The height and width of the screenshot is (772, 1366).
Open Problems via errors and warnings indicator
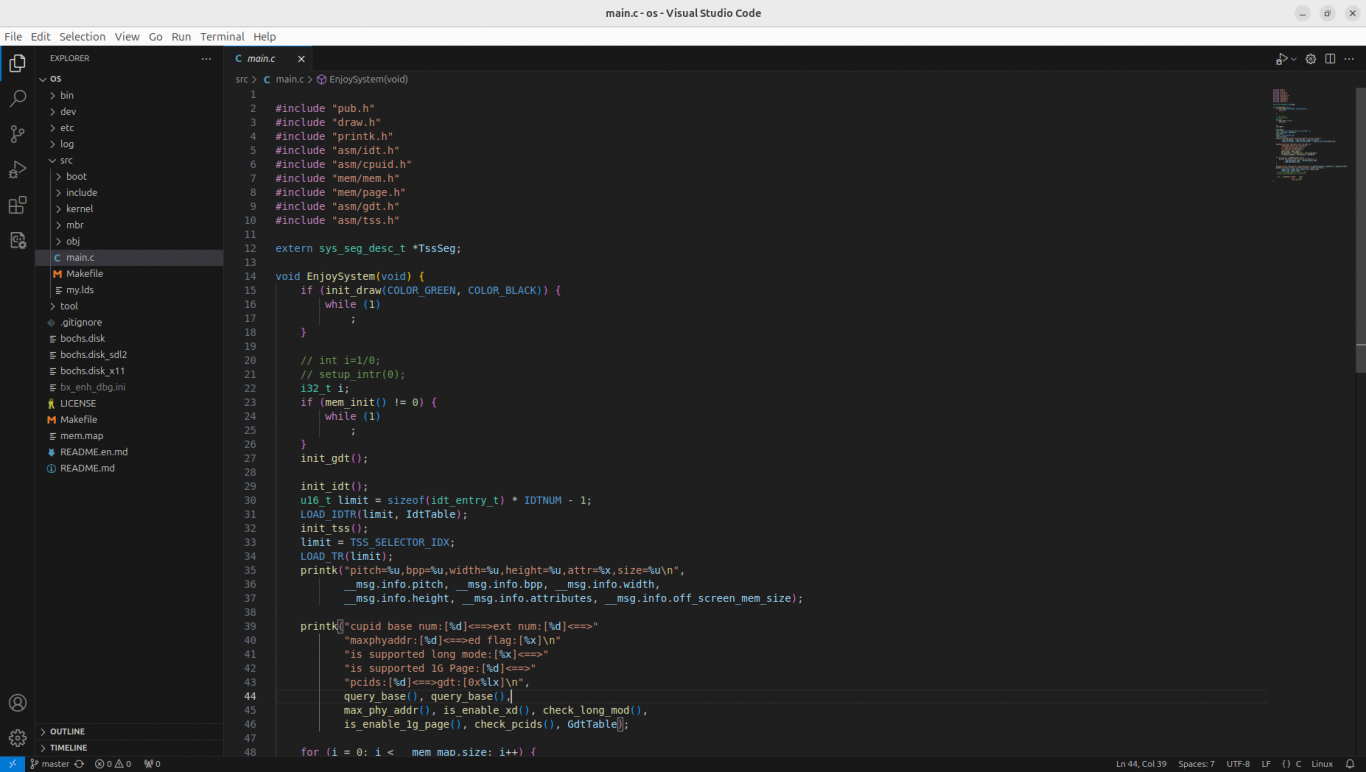click(x=113, y=764)
